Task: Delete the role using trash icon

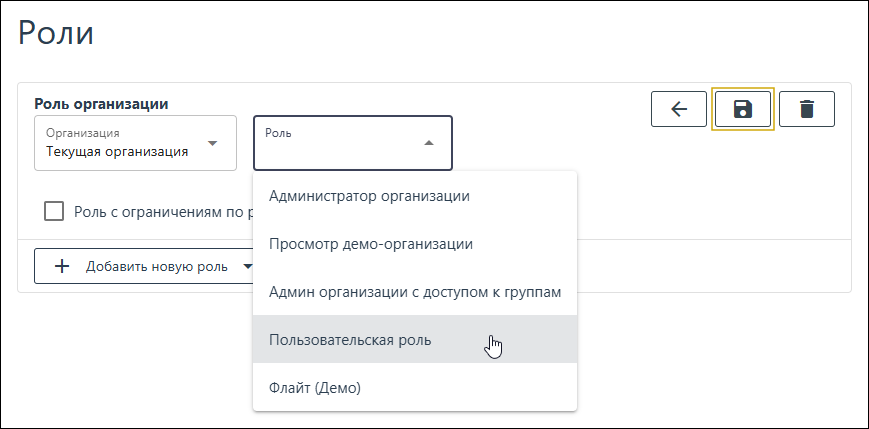Action: 806,109
